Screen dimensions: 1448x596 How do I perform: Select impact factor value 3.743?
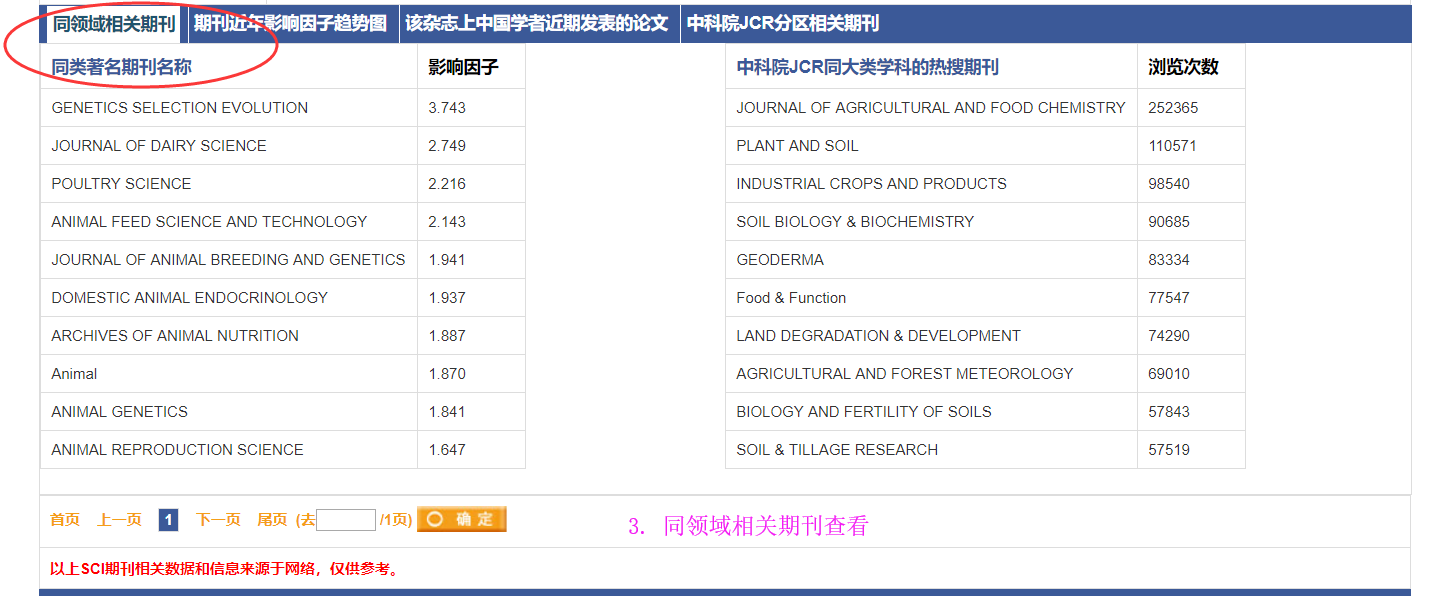(447, 108)
